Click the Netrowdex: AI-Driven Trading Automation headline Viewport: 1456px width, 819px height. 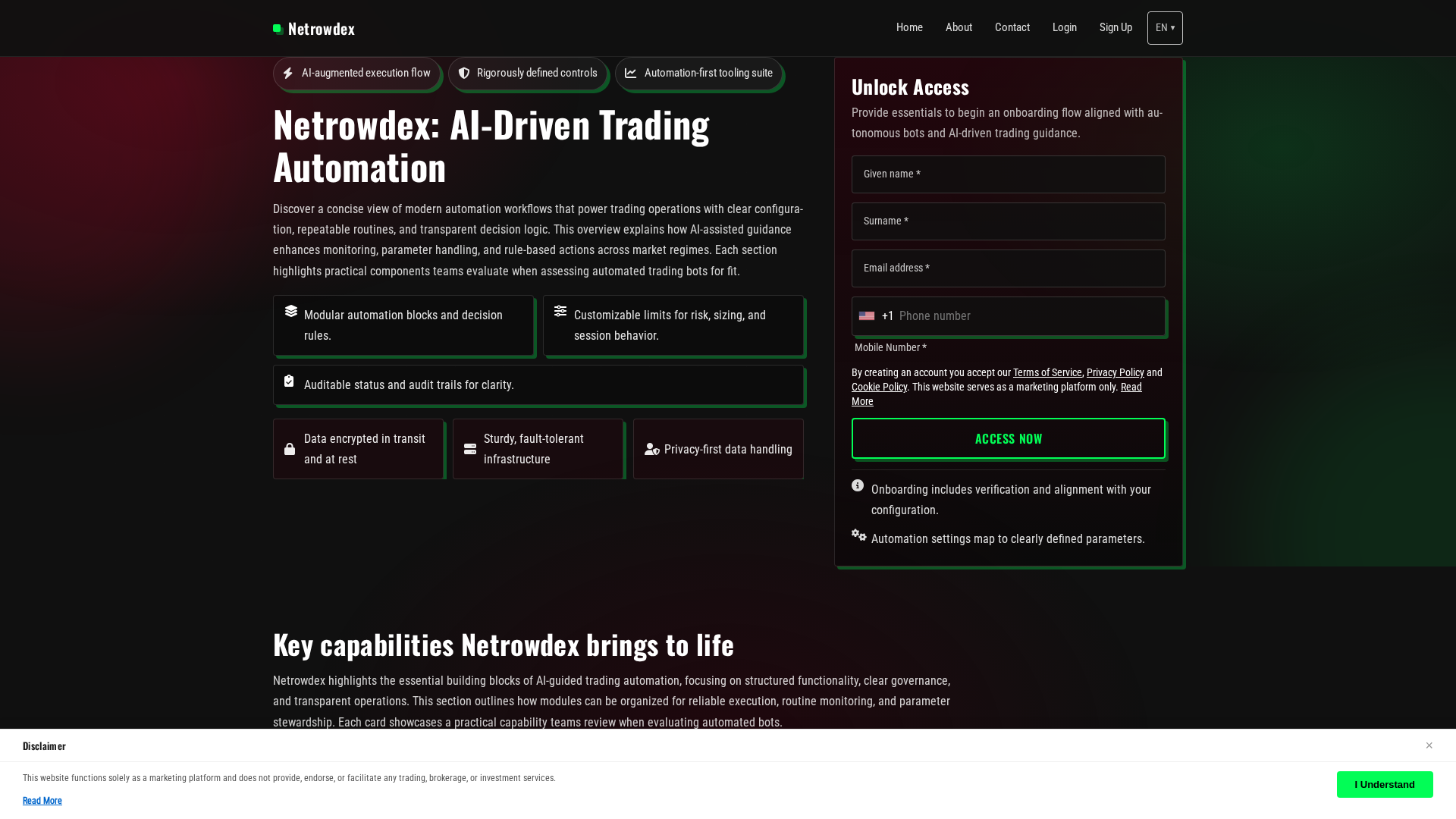491,146
